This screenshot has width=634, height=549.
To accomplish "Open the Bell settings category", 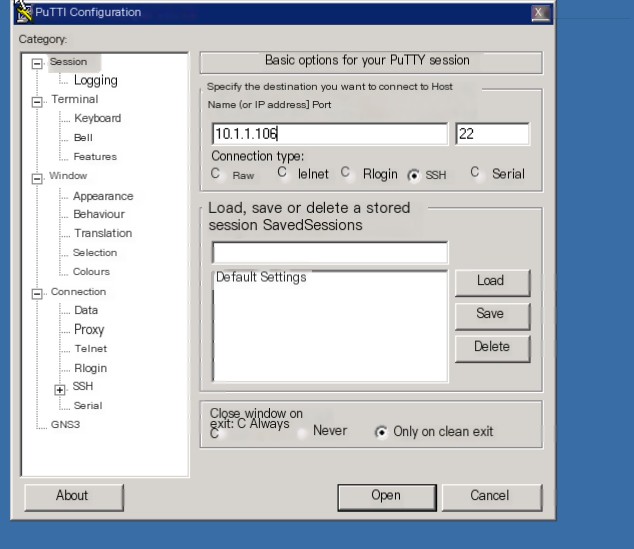I will (83, 137).
